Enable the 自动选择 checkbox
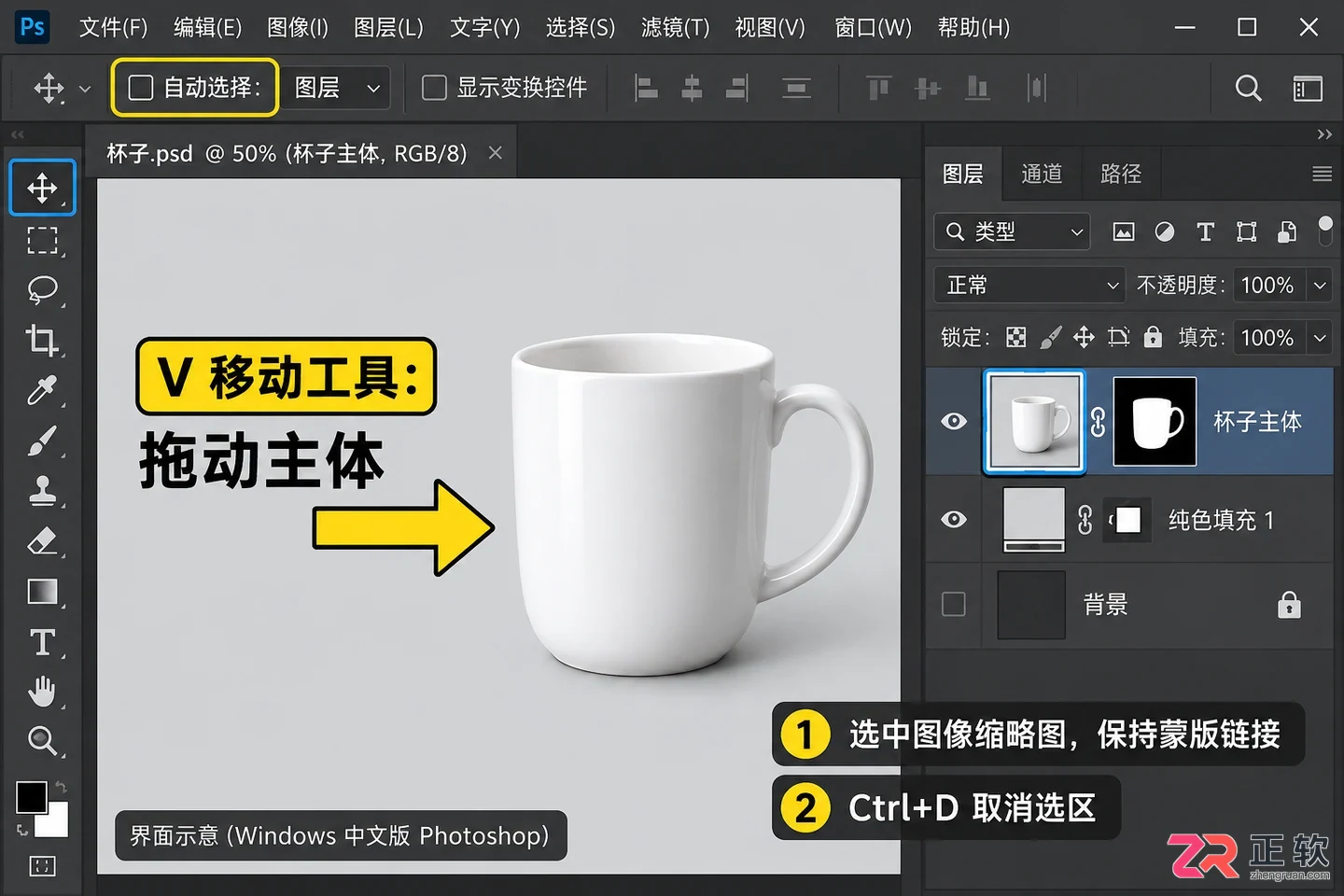This screenshot has width=1344, height=896. (141, 88)
